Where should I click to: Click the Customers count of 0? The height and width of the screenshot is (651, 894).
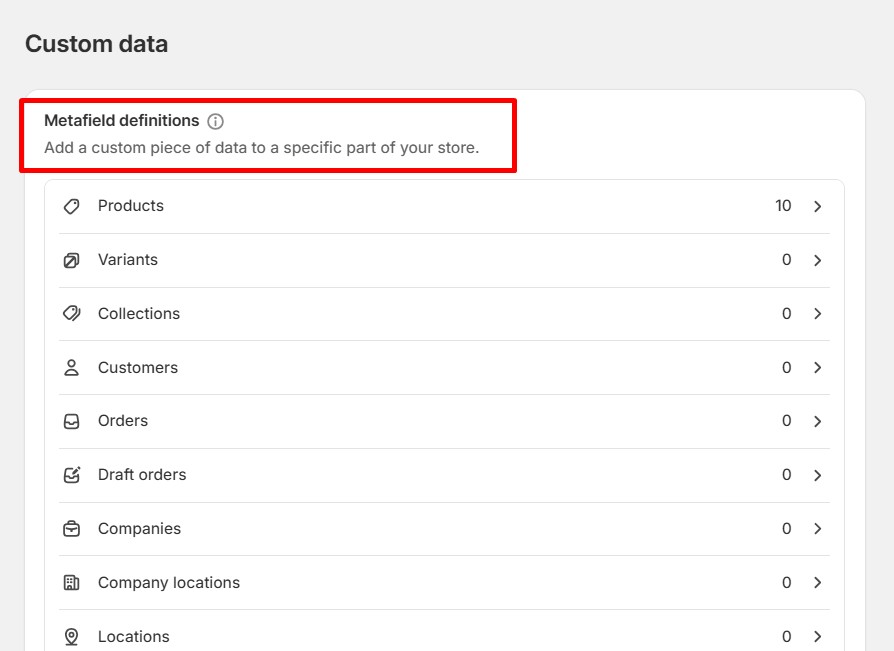coord(787,368)
